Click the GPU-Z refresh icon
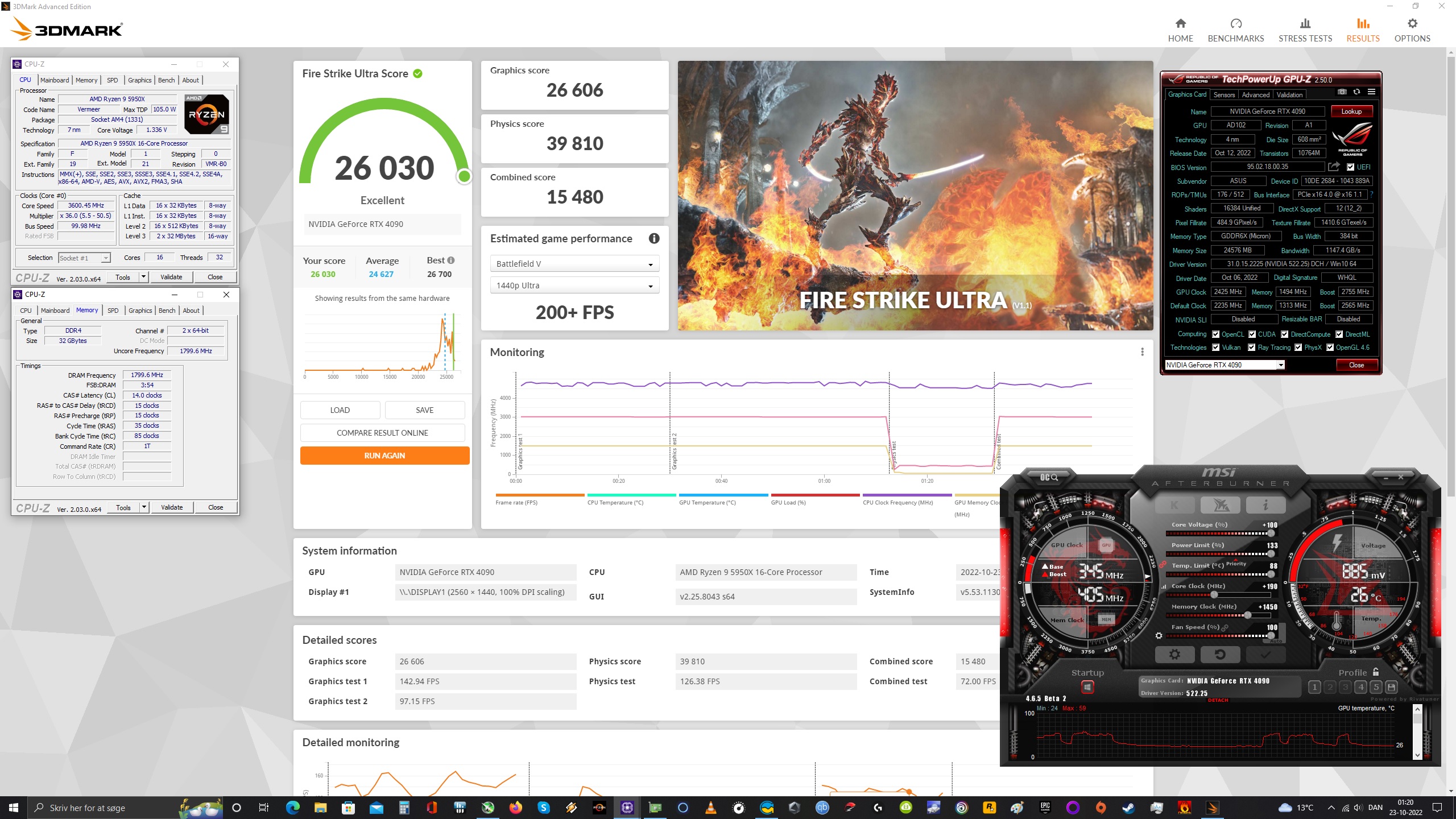Viewport: 1456px width, 819px height. click(x=1356, y=92)
